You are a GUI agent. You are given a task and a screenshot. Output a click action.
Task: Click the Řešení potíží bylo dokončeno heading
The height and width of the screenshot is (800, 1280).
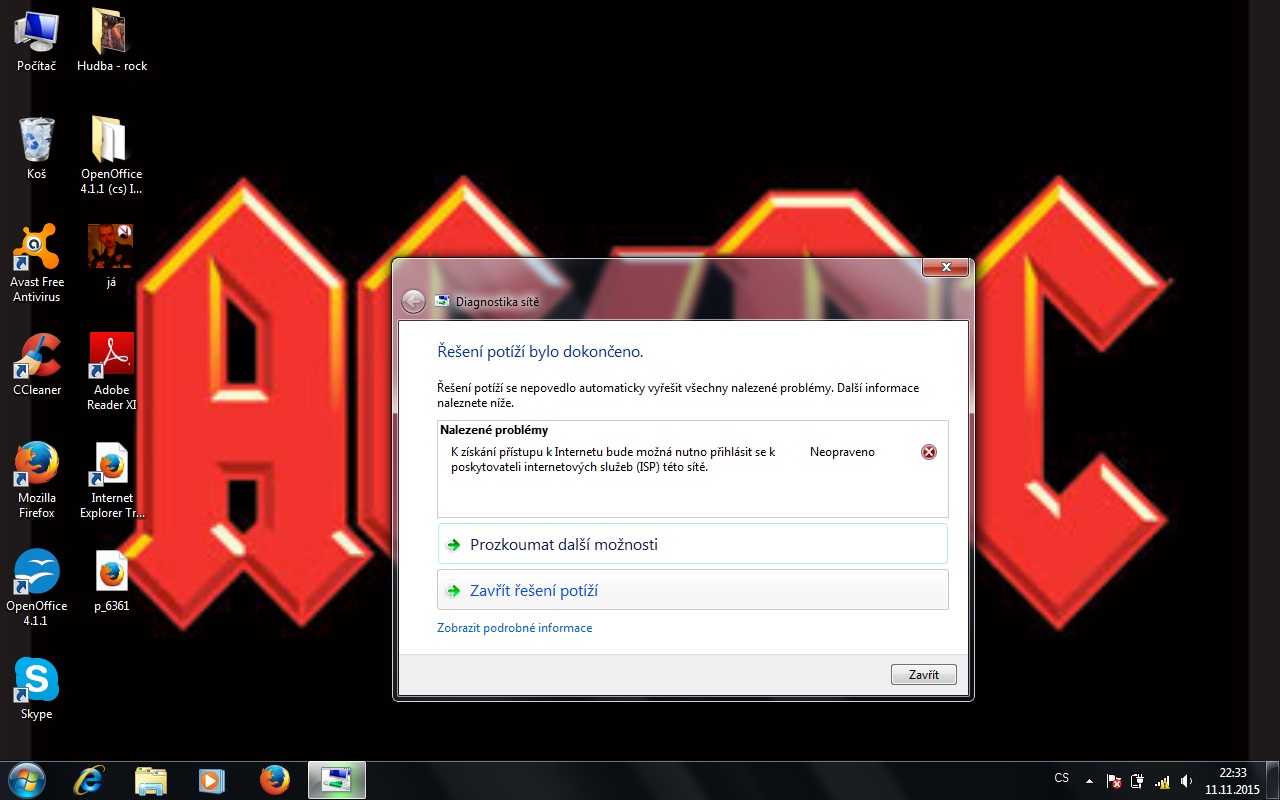click(540, 352)
